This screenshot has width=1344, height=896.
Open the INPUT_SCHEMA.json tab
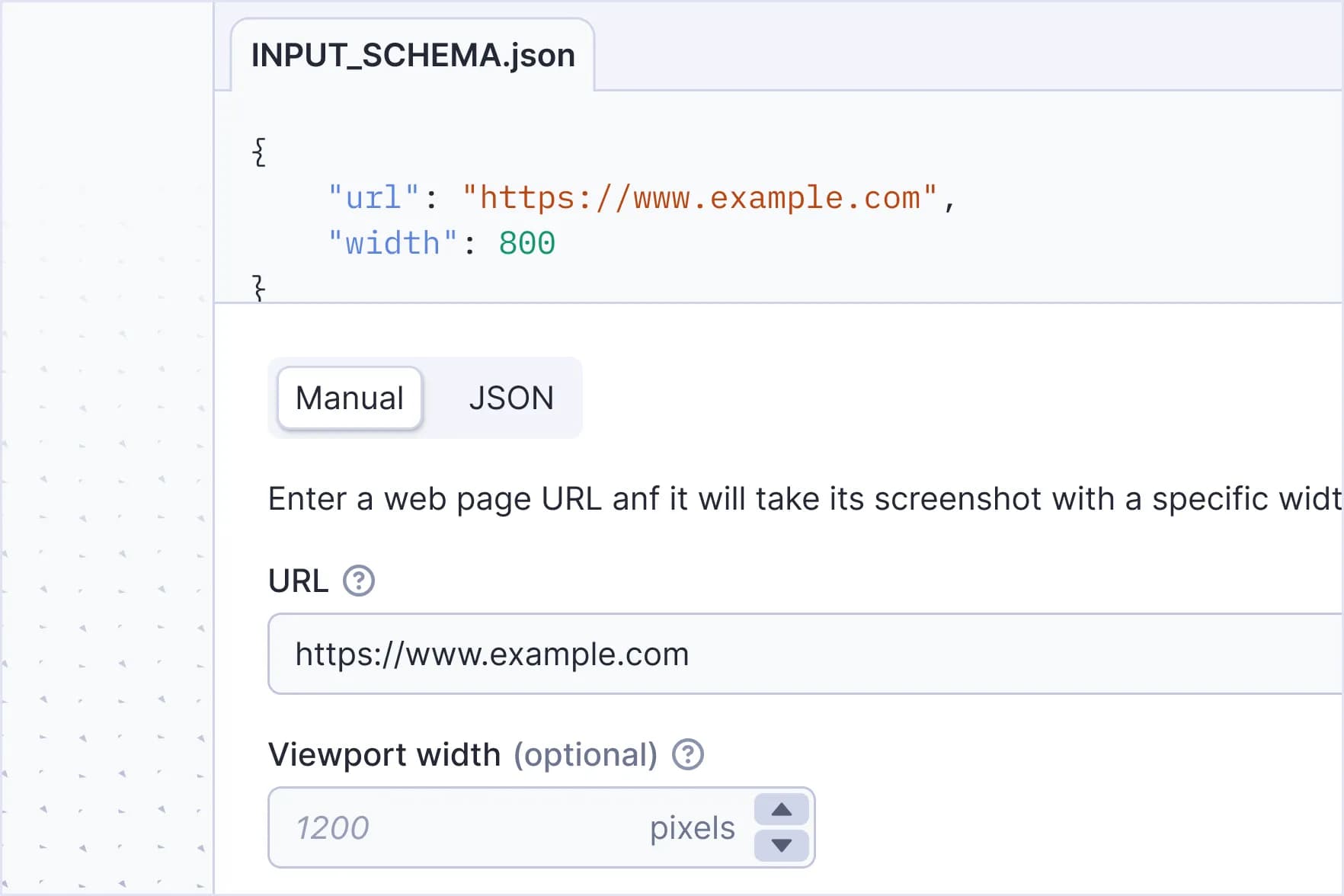[x=413, y=56]
